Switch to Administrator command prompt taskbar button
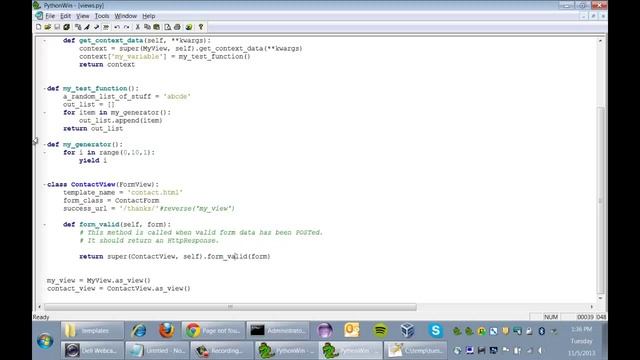 (x=278, y=330)
